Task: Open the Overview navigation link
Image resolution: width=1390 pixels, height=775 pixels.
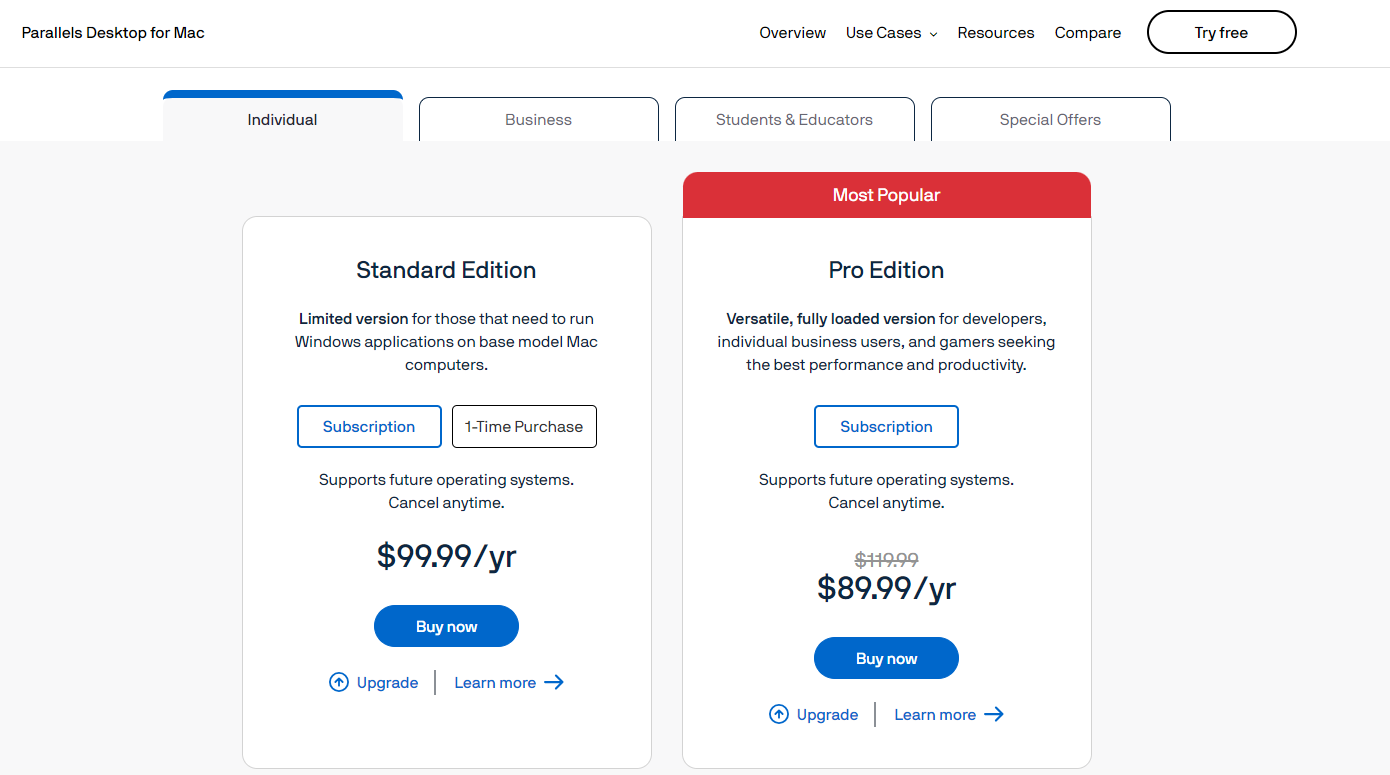Action: (x=792, y=32)
